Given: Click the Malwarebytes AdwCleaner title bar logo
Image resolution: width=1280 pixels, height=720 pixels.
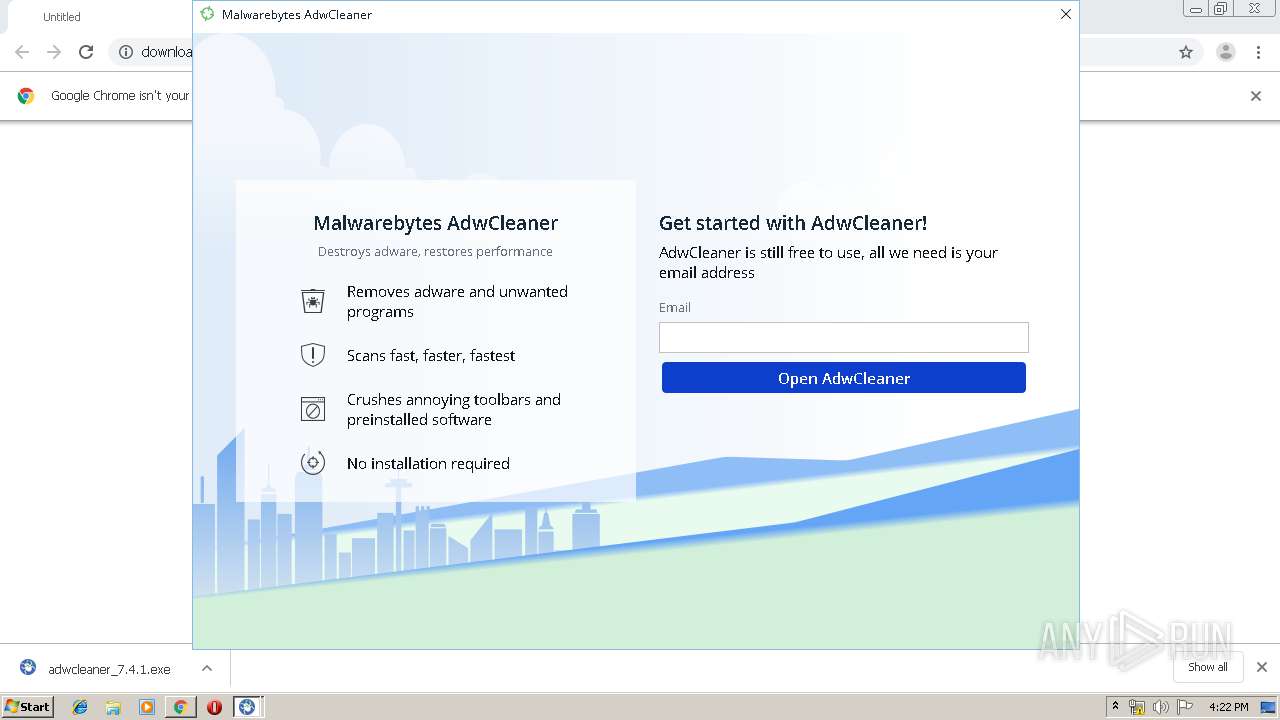Looking at the screenshot, I should (x=207, y=14).
